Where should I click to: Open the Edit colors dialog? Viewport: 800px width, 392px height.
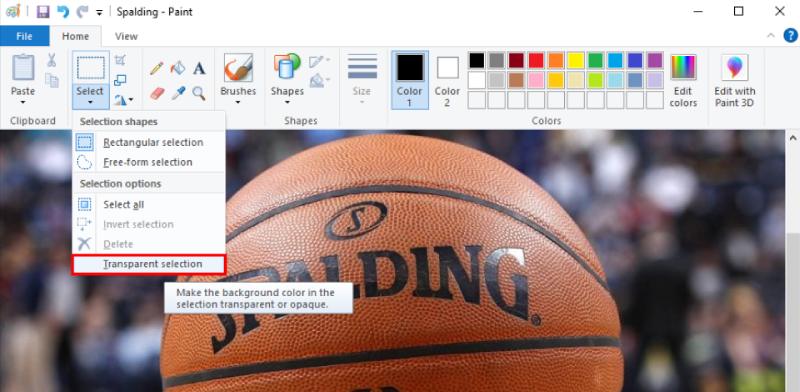683,80
